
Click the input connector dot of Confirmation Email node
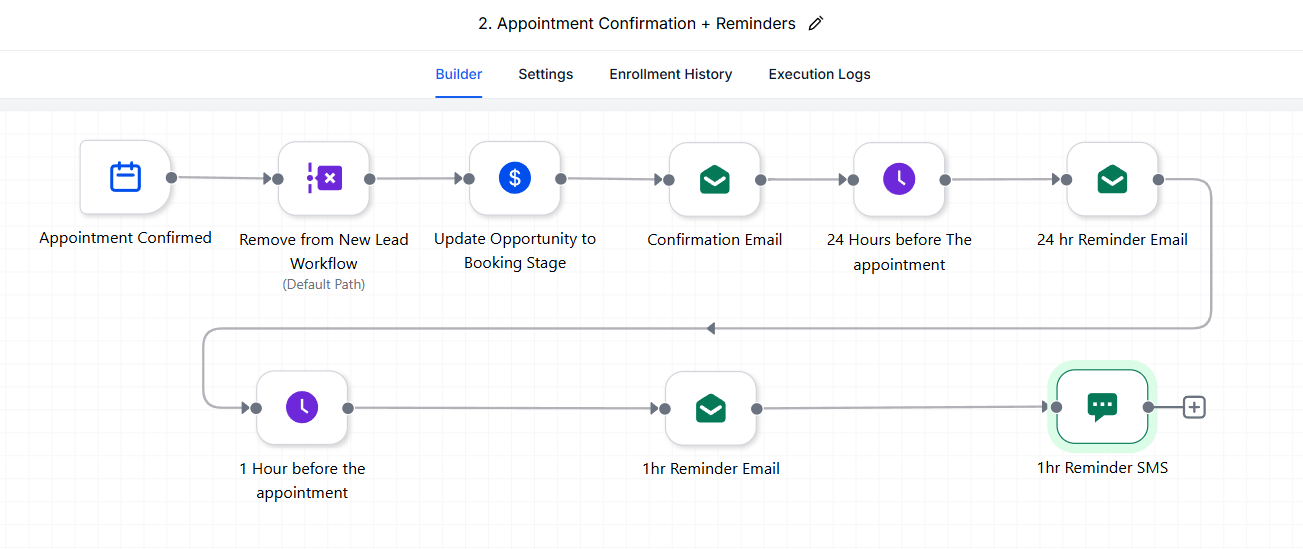(x=669, y=180)
